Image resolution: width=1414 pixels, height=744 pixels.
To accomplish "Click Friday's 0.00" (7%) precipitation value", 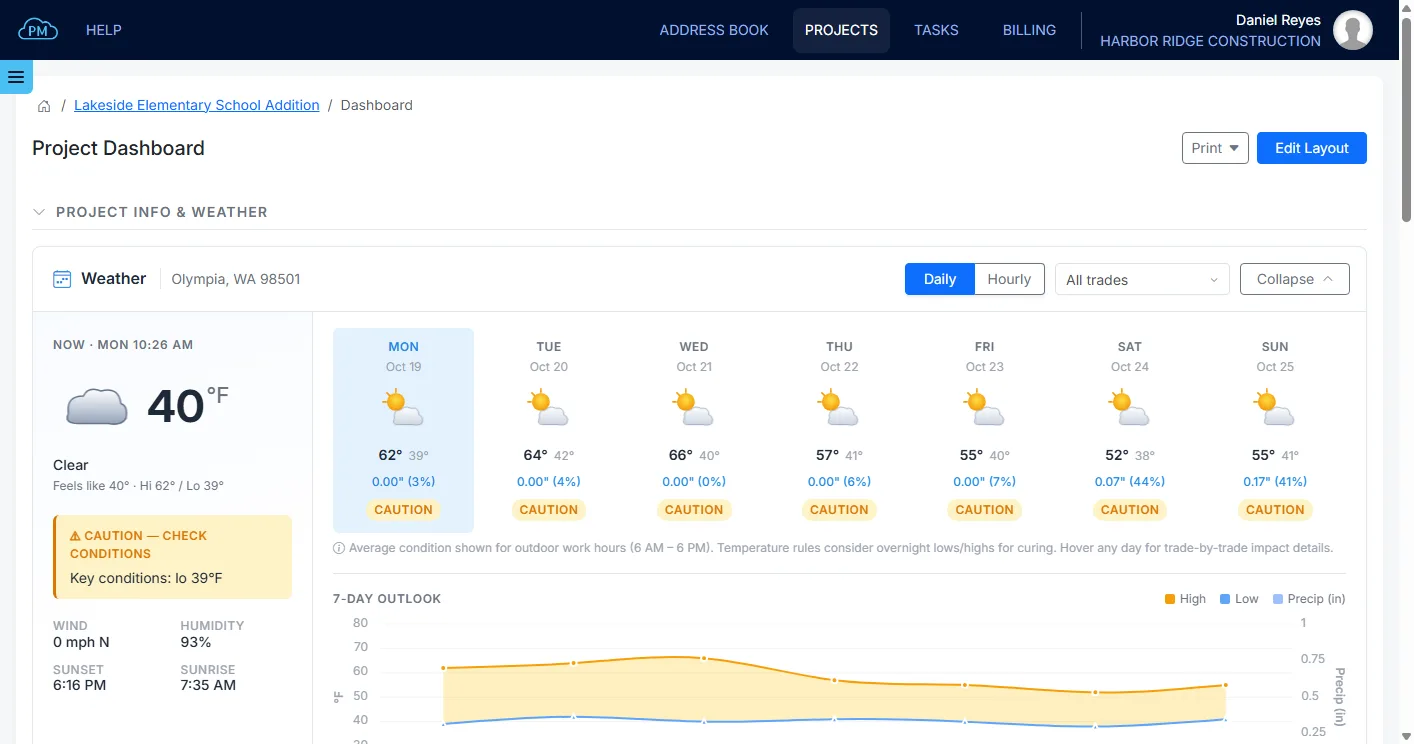I will [x=984, y=481].
